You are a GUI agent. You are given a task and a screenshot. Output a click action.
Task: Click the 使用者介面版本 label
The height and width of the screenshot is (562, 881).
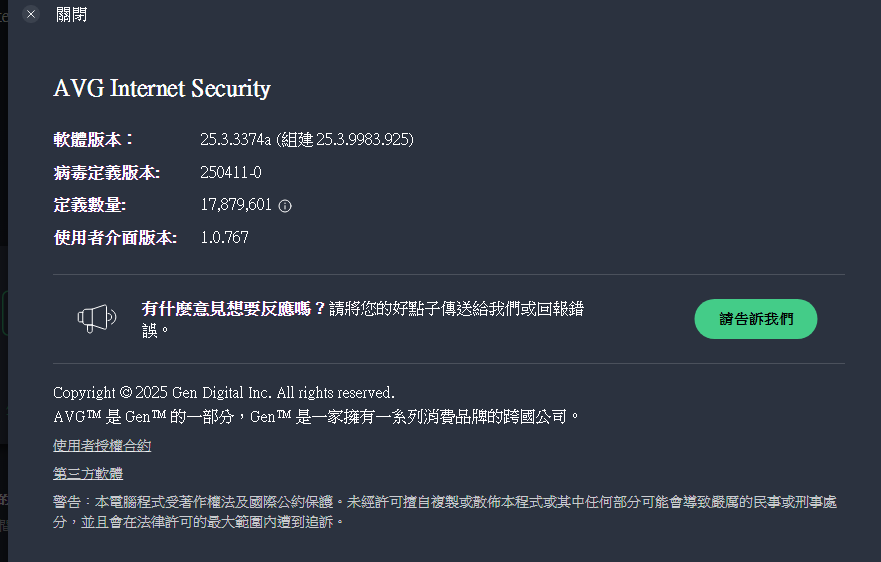pyautogui.click(x=115, y=237)
